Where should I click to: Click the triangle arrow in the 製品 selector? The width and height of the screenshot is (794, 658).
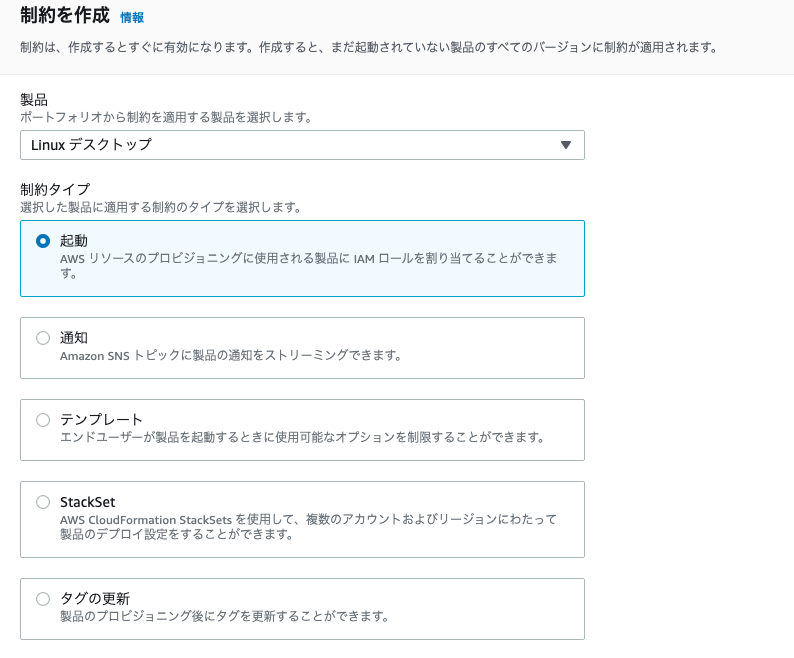pos(566,145)
